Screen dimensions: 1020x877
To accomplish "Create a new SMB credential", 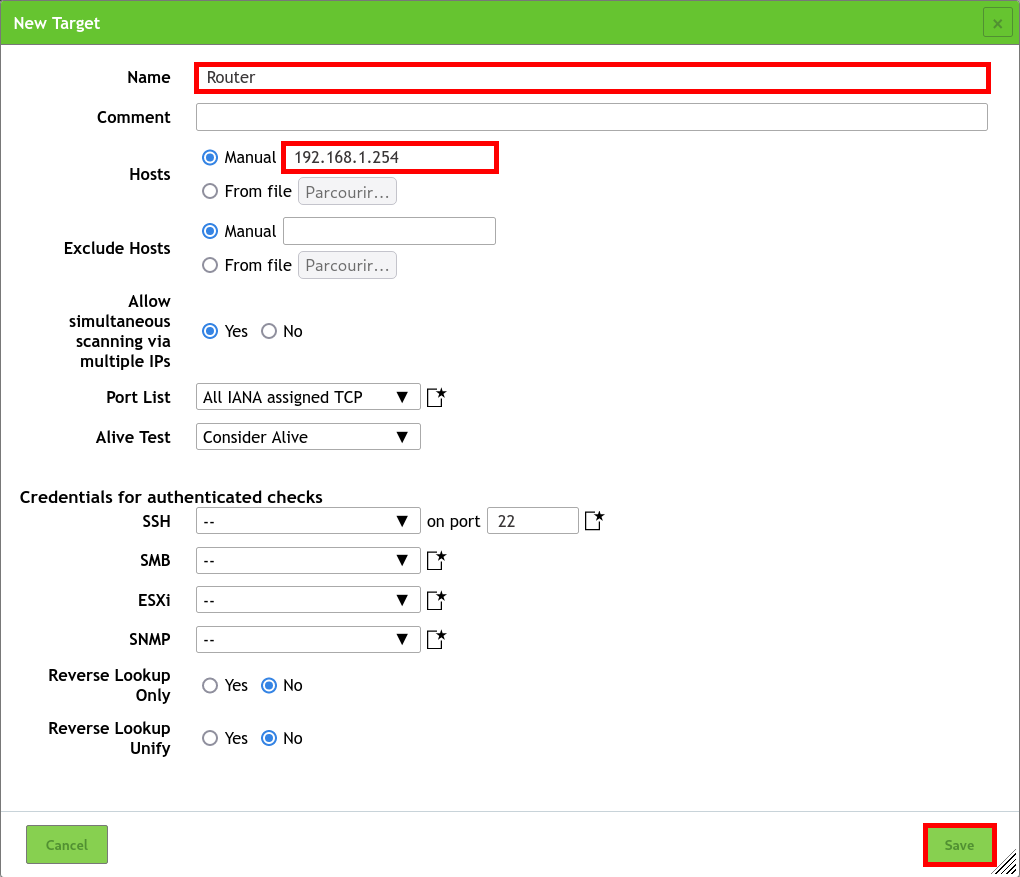I will click(436, 560).
